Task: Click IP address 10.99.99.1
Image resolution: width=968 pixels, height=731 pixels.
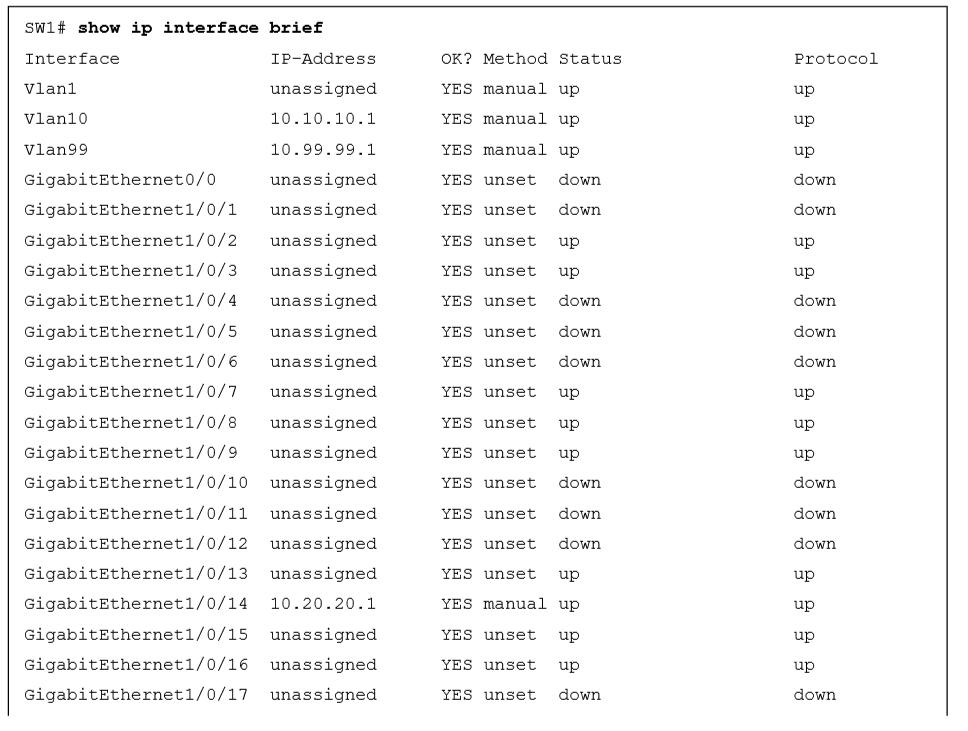Action: (323, 150)
